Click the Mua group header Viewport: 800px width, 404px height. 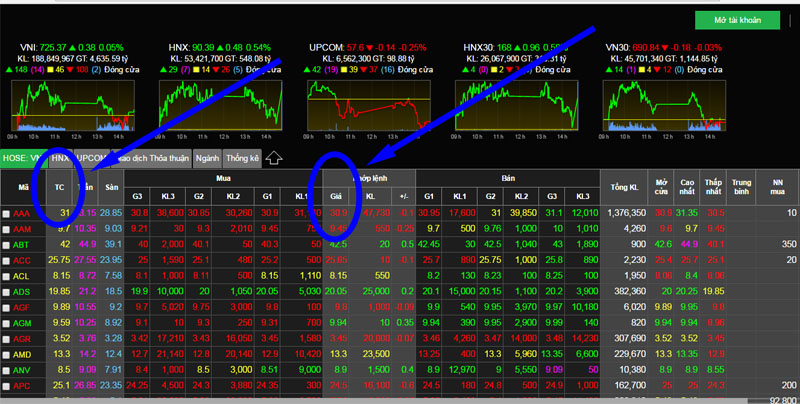(223, 178)
